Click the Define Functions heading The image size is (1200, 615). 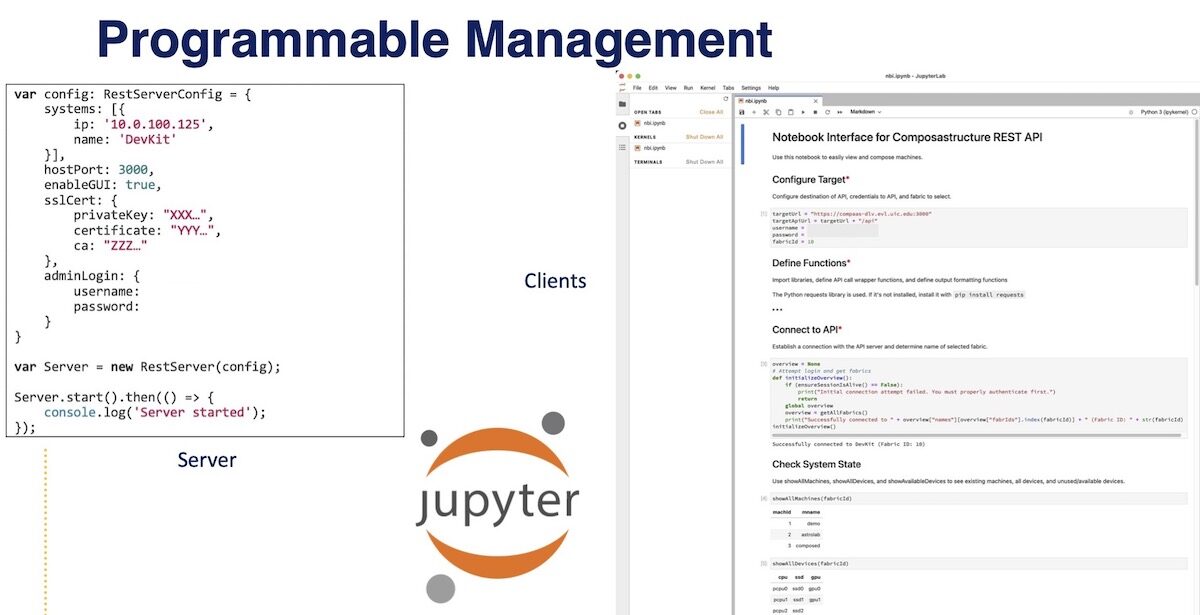pos(811,263)
